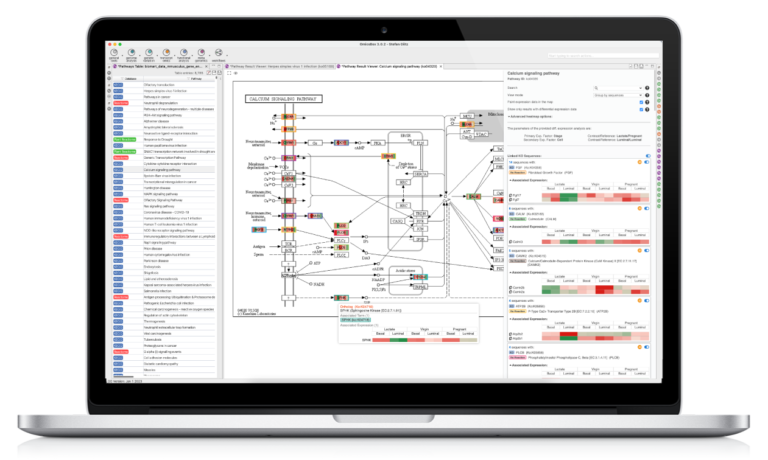Click help icon for Show only results option
This screenshot has height=460, width=768.
(647, 109)
